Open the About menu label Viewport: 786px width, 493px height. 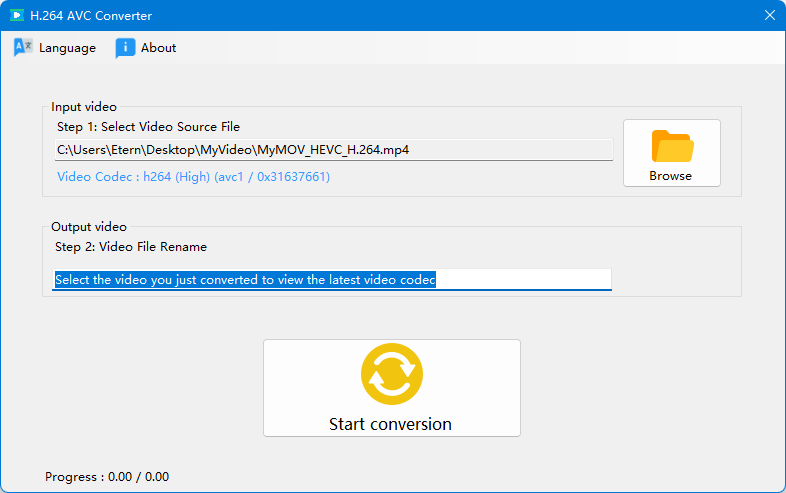[158, 48]
